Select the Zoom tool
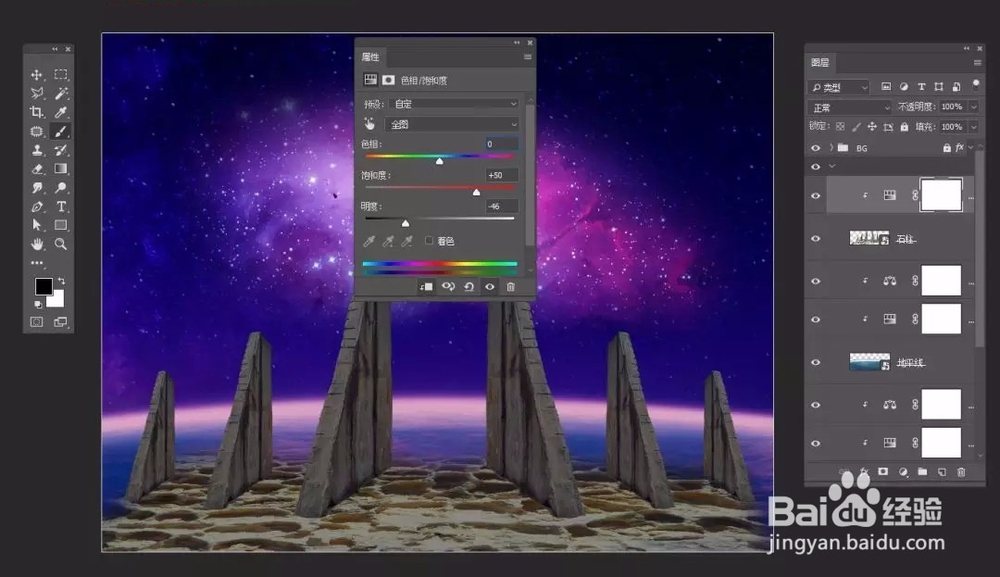The width and height of the screenshot is (1000, 577). (61, 244)
